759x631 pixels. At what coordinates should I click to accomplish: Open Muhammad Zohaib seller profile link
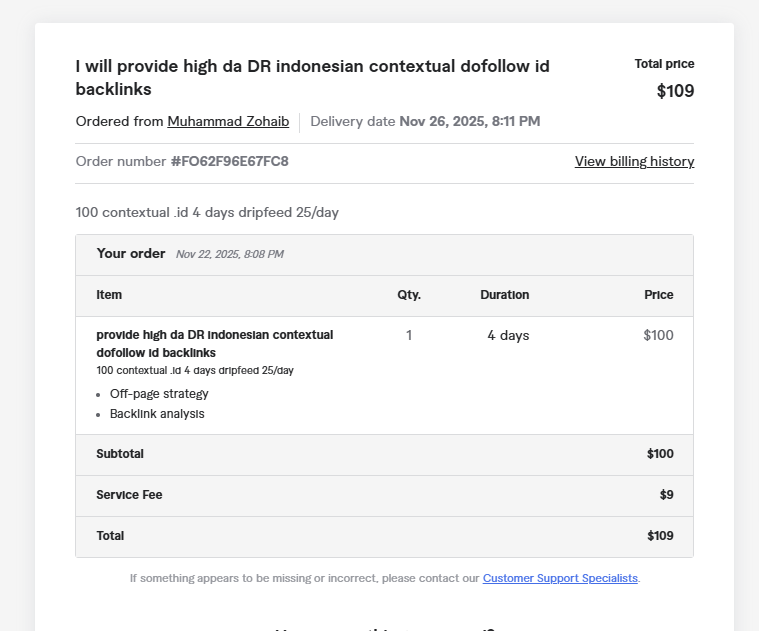228,122
